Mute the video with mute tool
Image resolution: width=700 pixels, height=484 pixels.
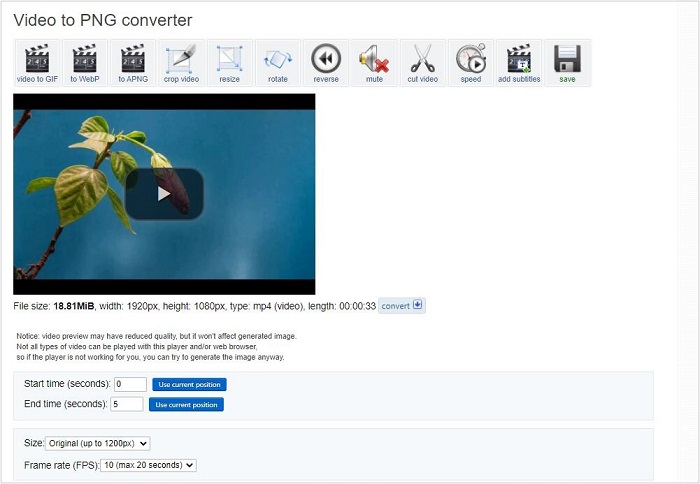click(374, 63)
